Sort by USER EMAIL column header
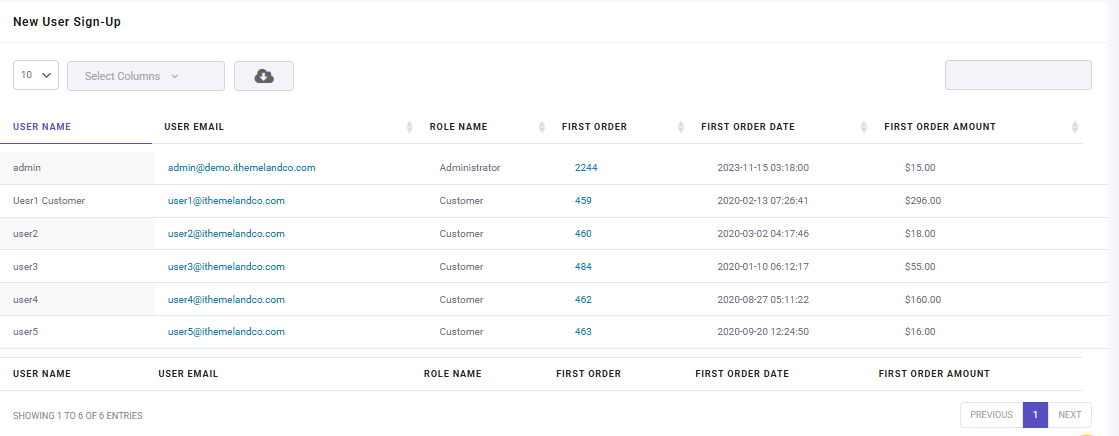 [194, 127]
